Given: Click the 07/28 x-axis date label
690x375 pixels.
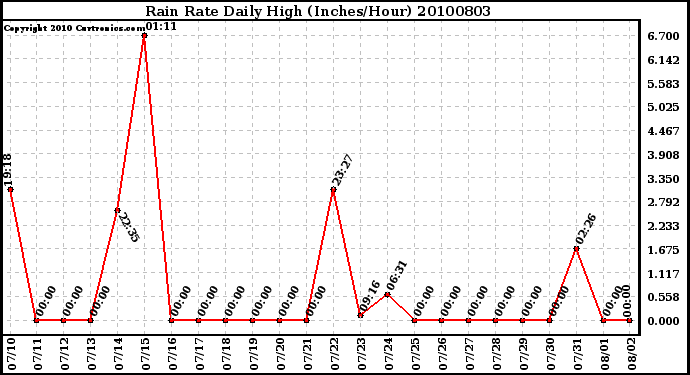Looking at the screenshot, I should coord(497,354).
